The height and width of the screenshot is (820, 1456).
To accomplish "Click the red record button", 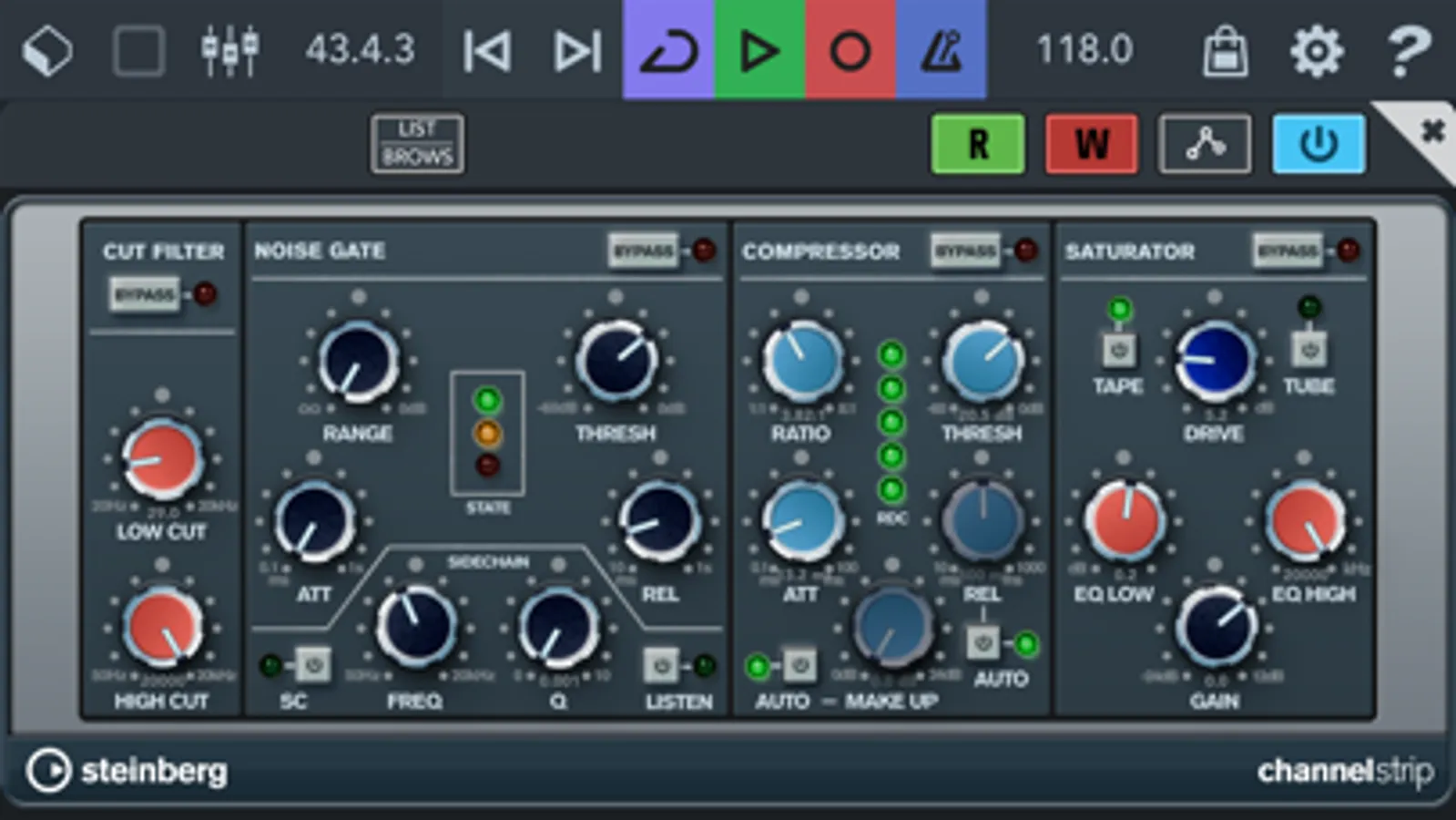I will 850,49.
